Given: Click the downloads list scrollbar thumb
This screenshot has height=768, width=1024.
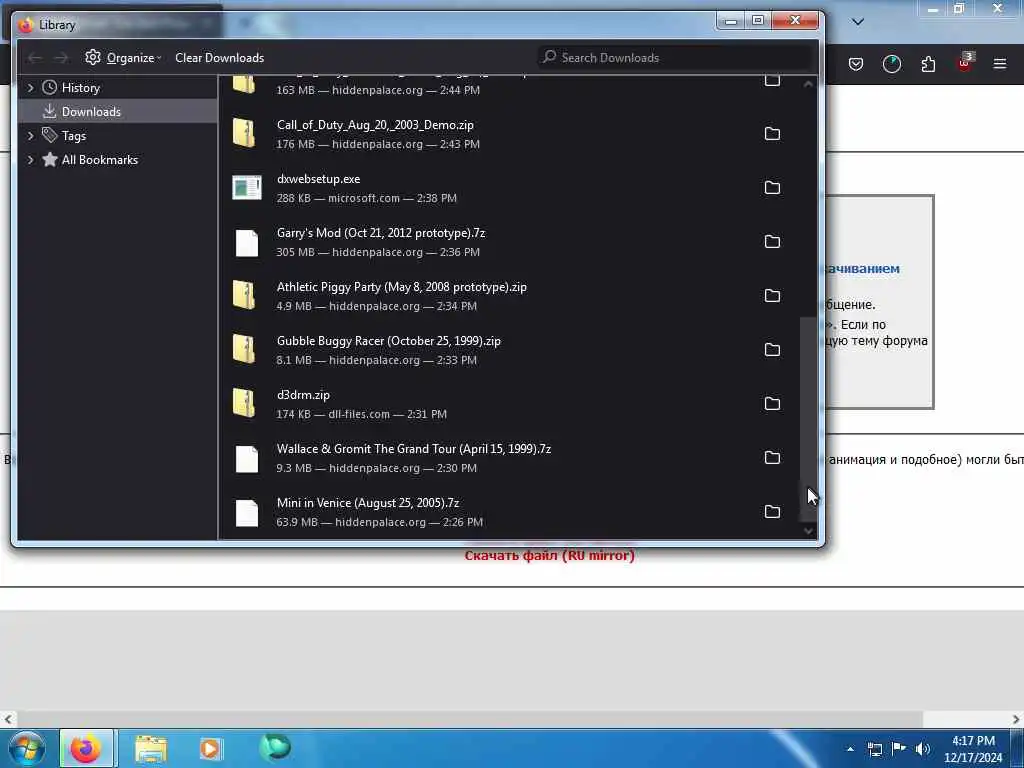Looking at the screenshot, I should point(808,419).
